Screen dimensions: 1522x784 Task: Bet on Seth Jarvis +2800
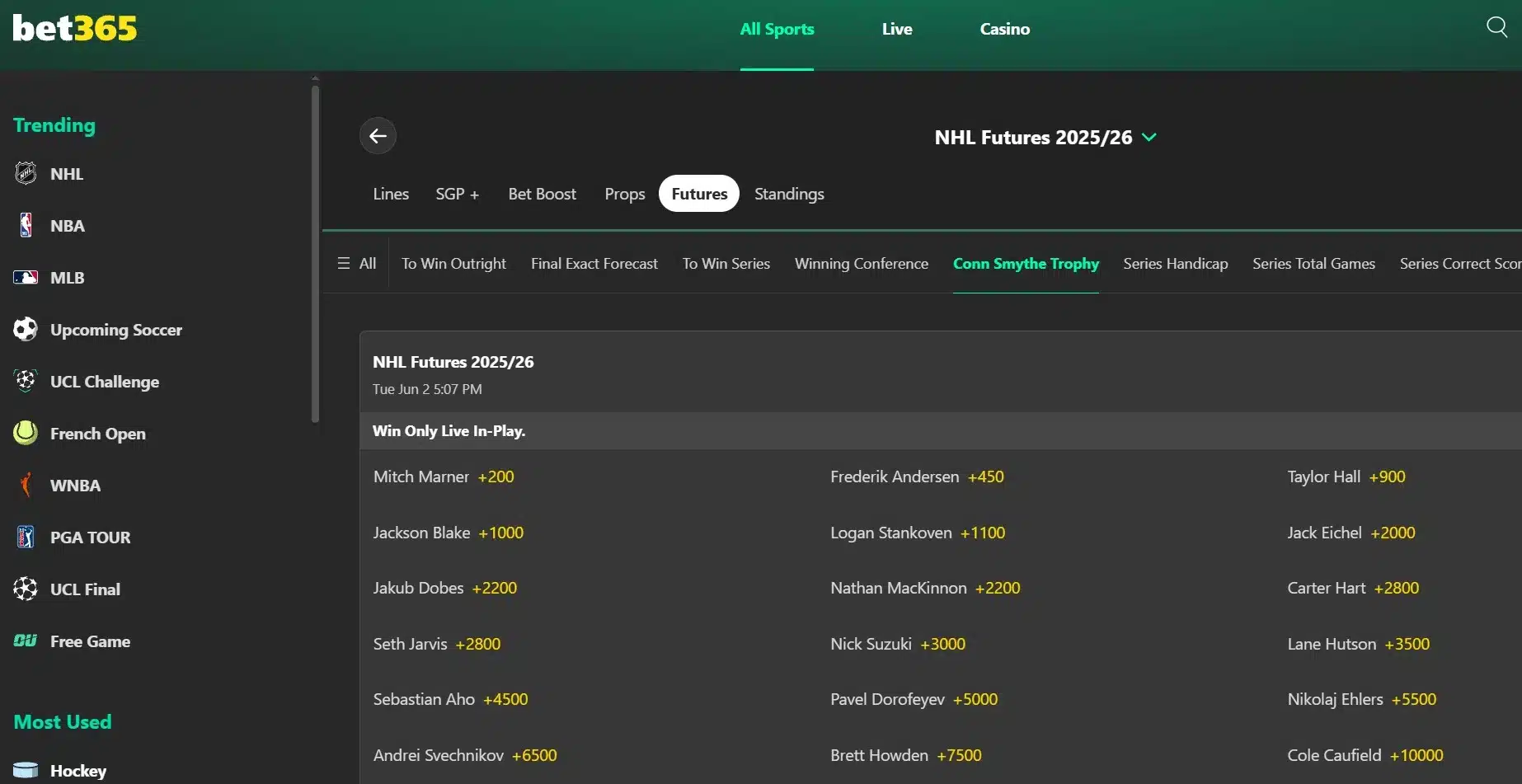pyautogui.click(x=436, y=644)
